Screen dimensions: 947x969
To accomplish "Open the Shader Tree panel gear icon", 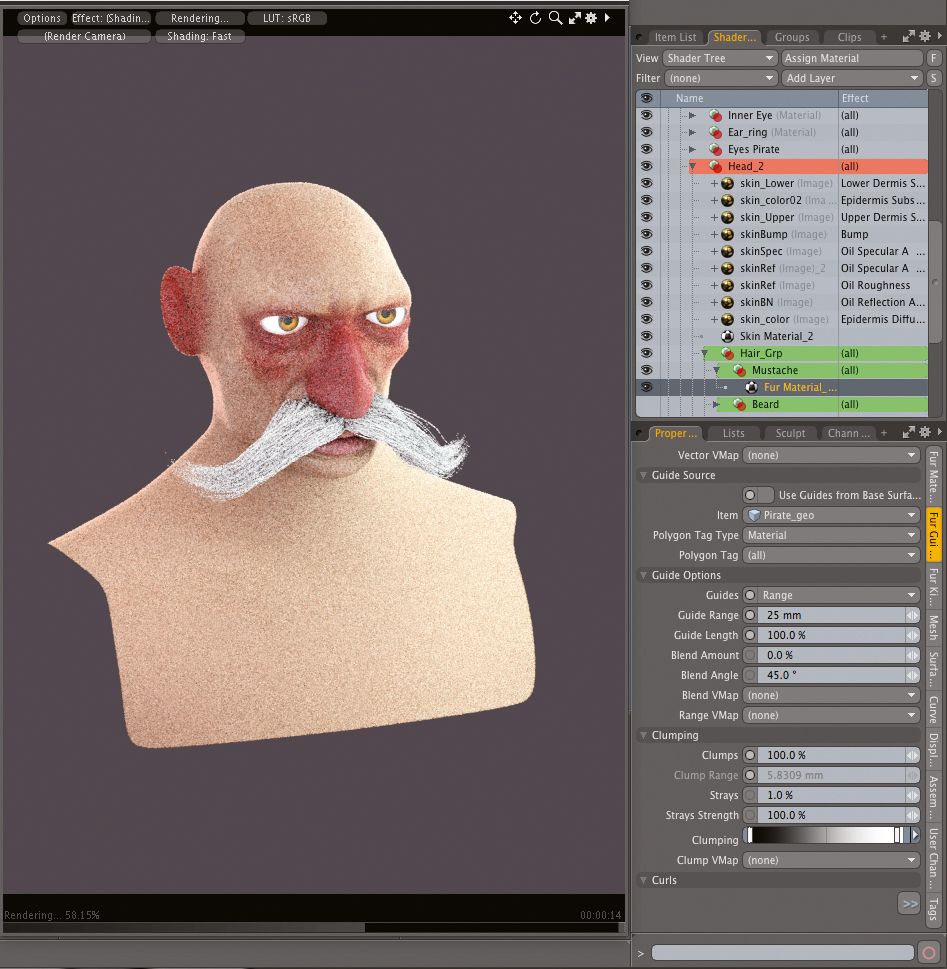I will tap(924, 36).
